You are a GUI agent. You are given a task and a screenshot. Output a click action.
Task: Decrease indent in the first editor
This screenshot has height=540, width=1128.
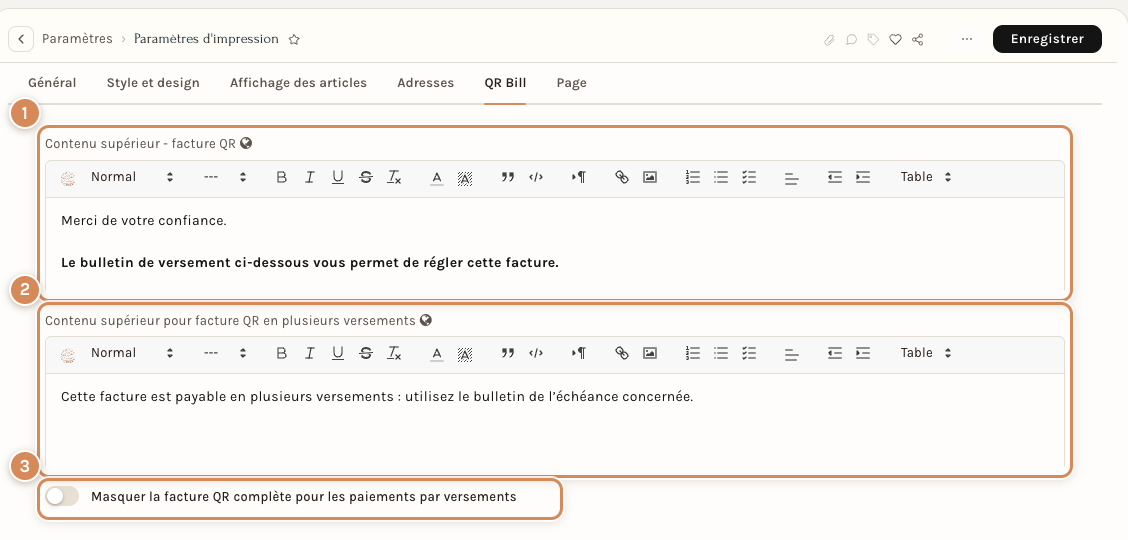[834, 178]
